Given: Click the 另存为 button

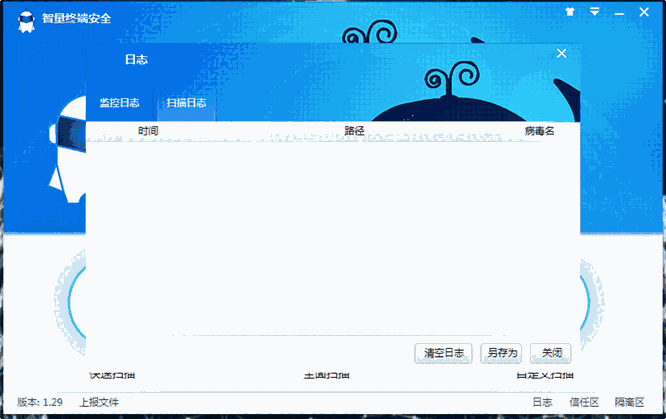Looking at the screenshot, I should pos(501,353).
